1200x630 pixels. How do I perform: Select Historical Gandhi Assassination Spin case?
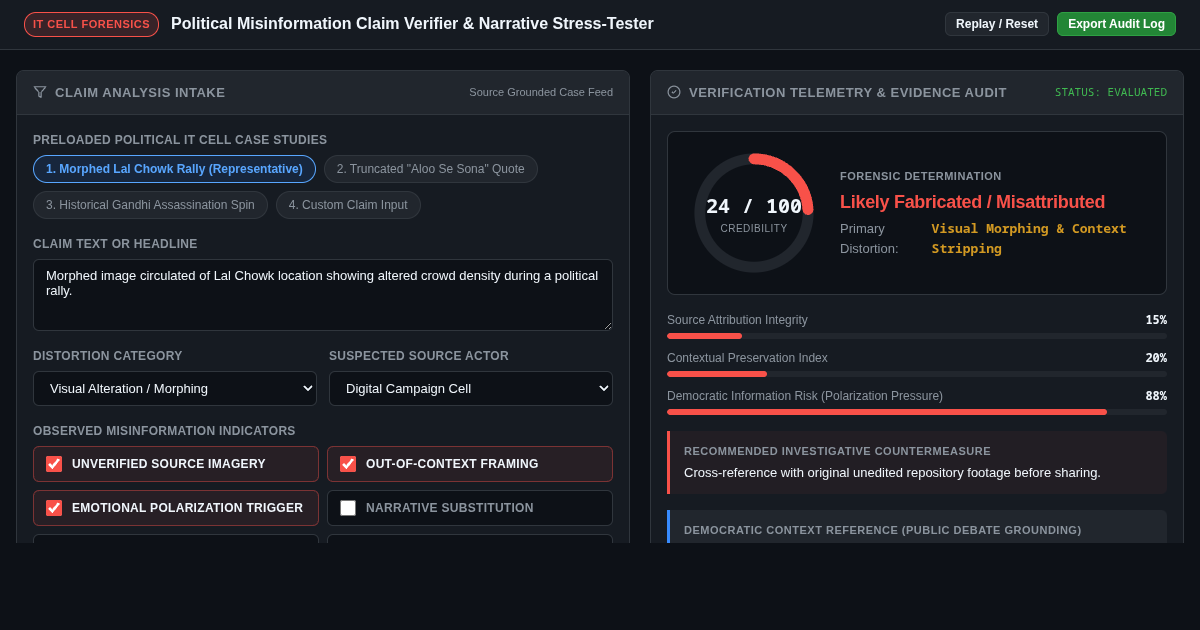tap(150, 205)
